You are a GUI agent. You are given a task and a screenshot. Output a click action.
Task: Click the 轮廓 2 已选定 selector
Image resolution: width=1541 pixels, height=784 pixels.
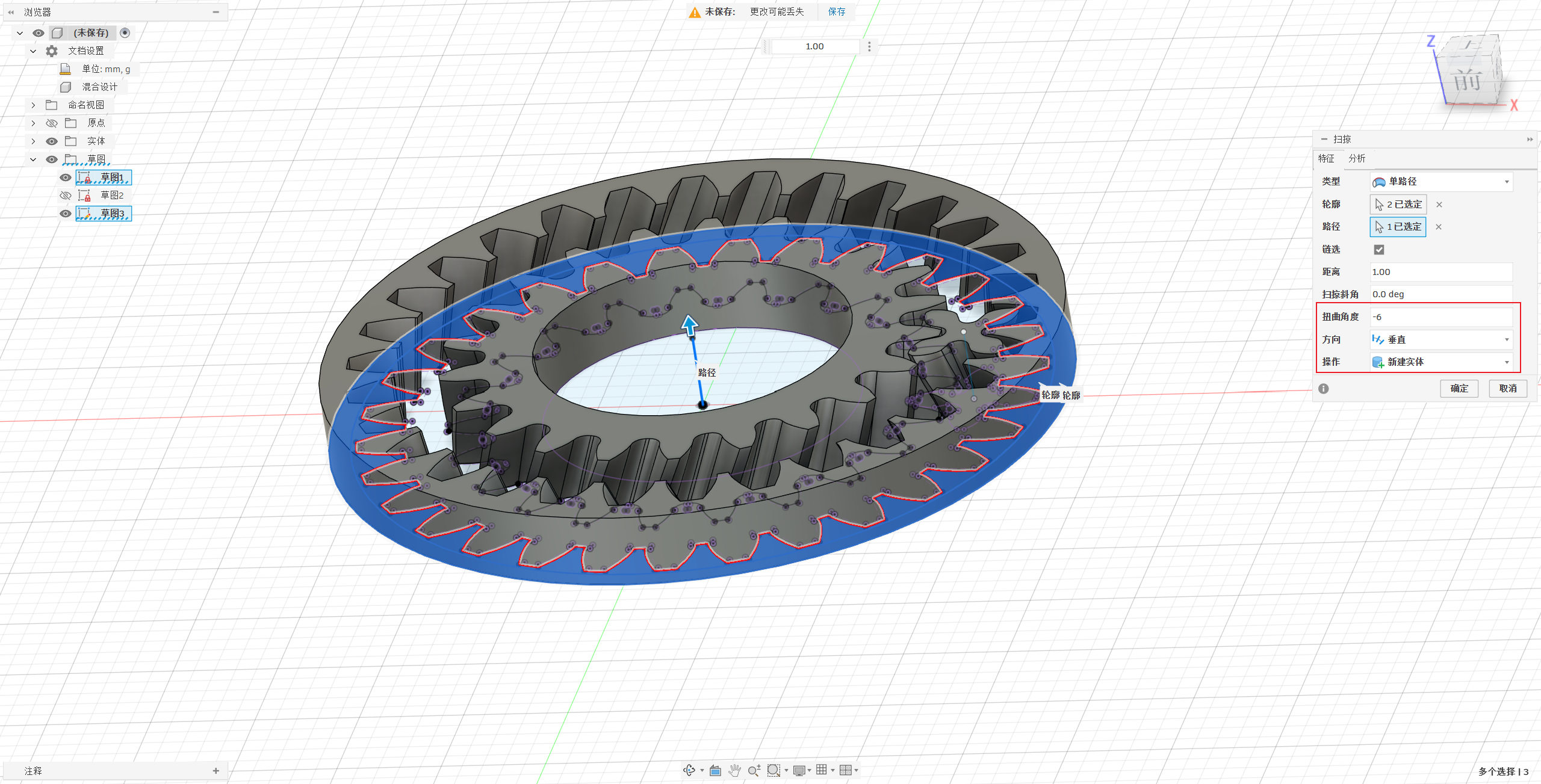(x=1398, y=205)
